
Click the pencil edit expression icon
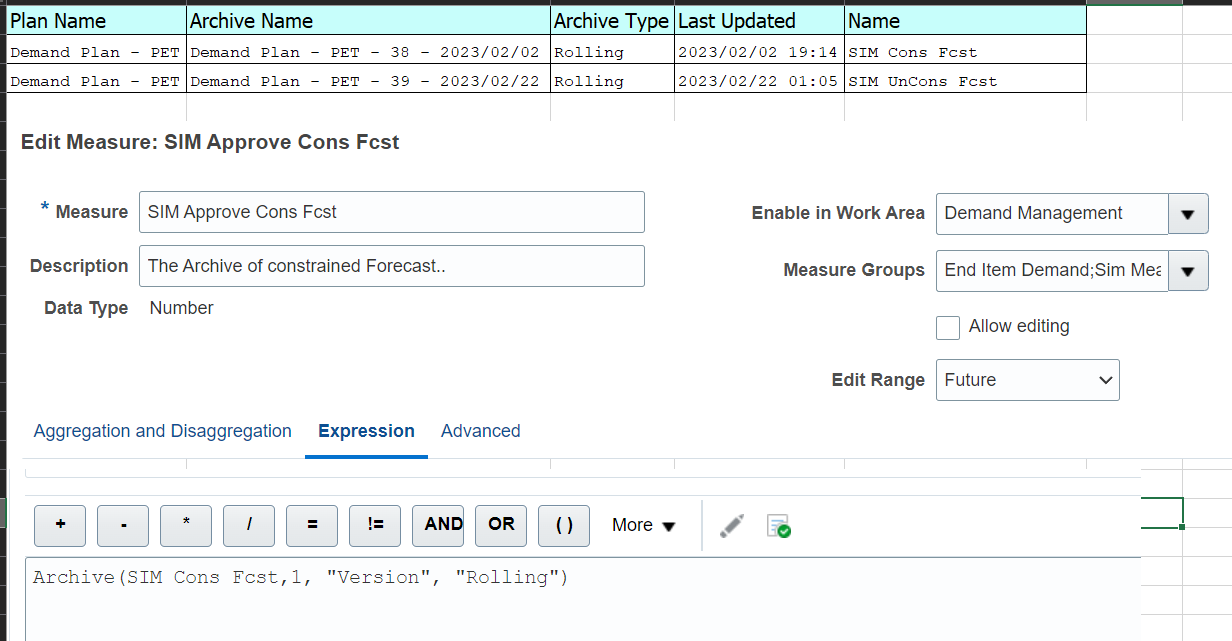(731, 525)
